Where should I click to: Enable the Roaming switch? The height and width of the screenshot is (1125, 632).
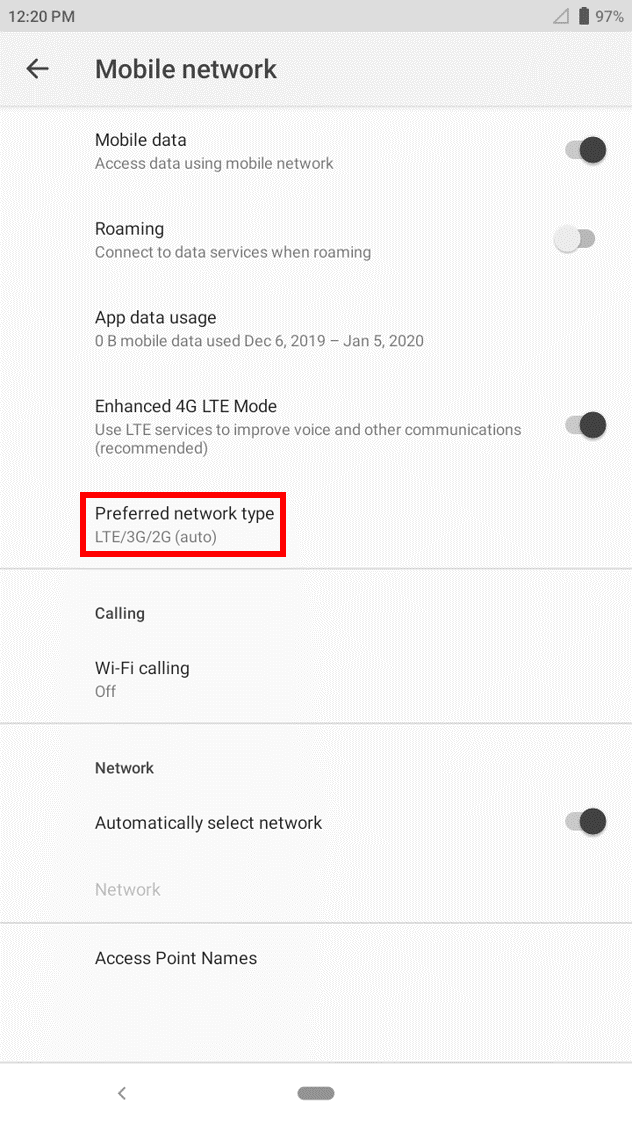coord(576,238)
